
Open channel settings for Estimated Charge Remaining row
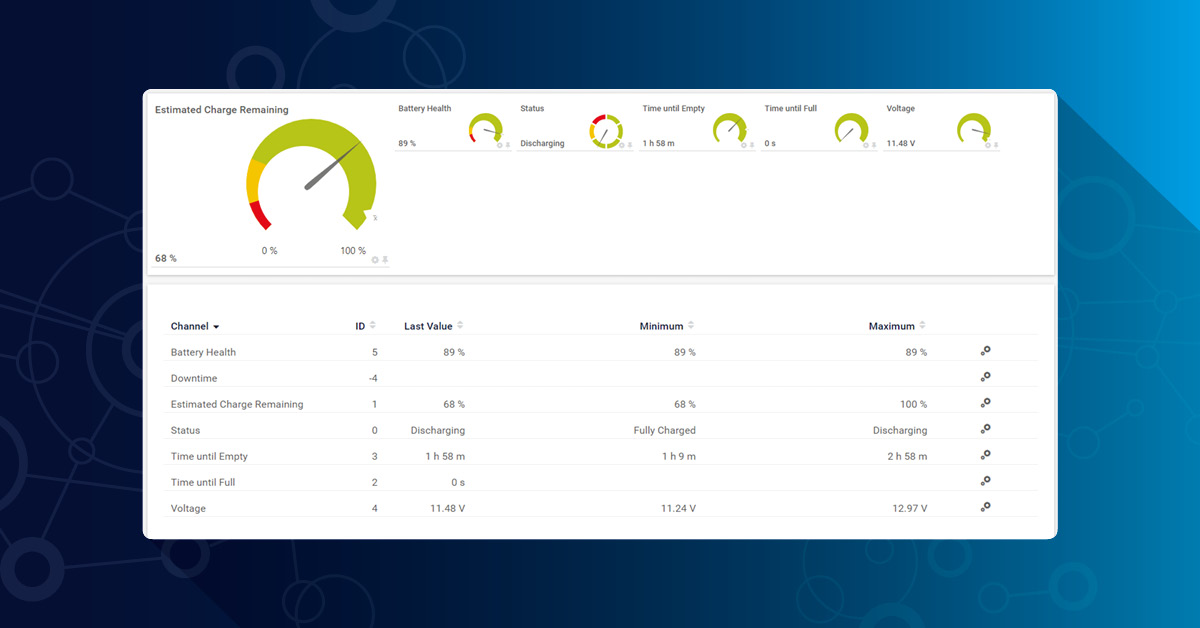(985, 403)
